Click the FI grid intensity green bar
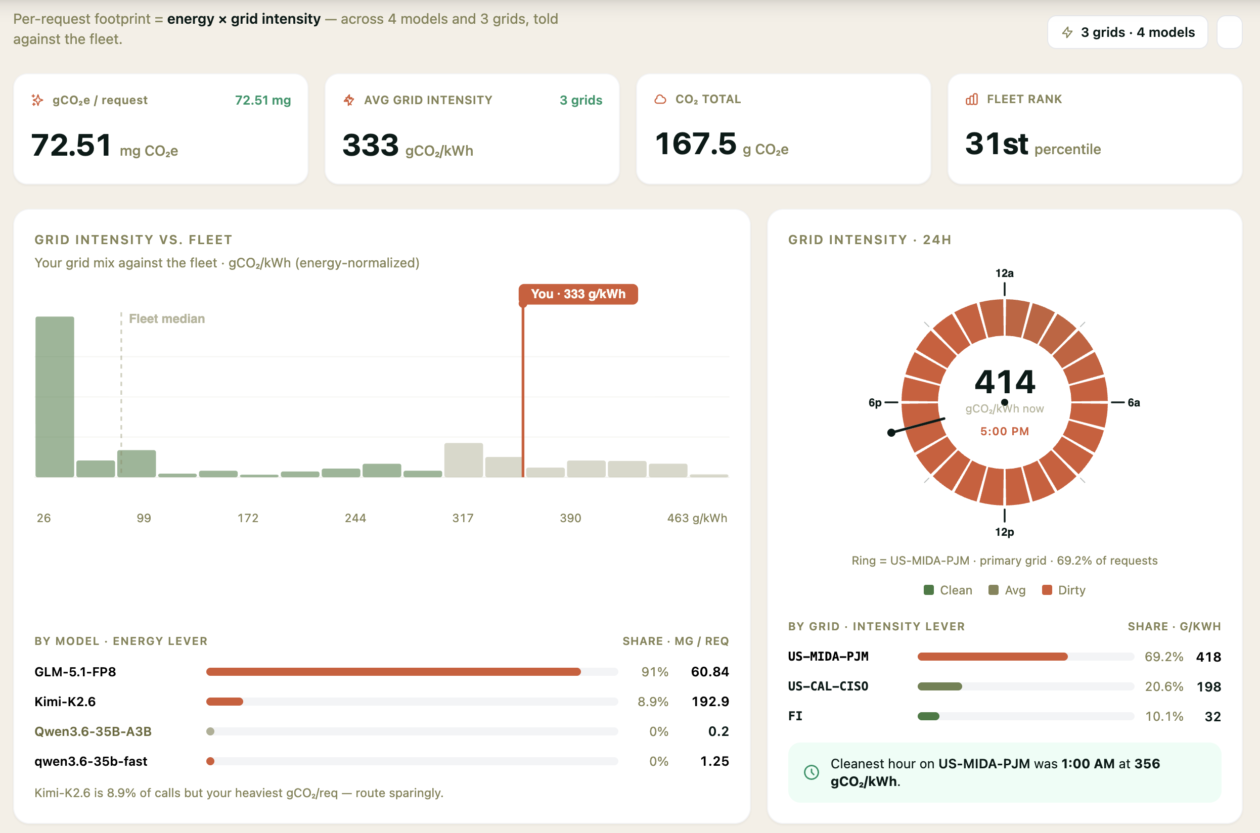This screenshot has height=833, width=1260. pos(928,716)
